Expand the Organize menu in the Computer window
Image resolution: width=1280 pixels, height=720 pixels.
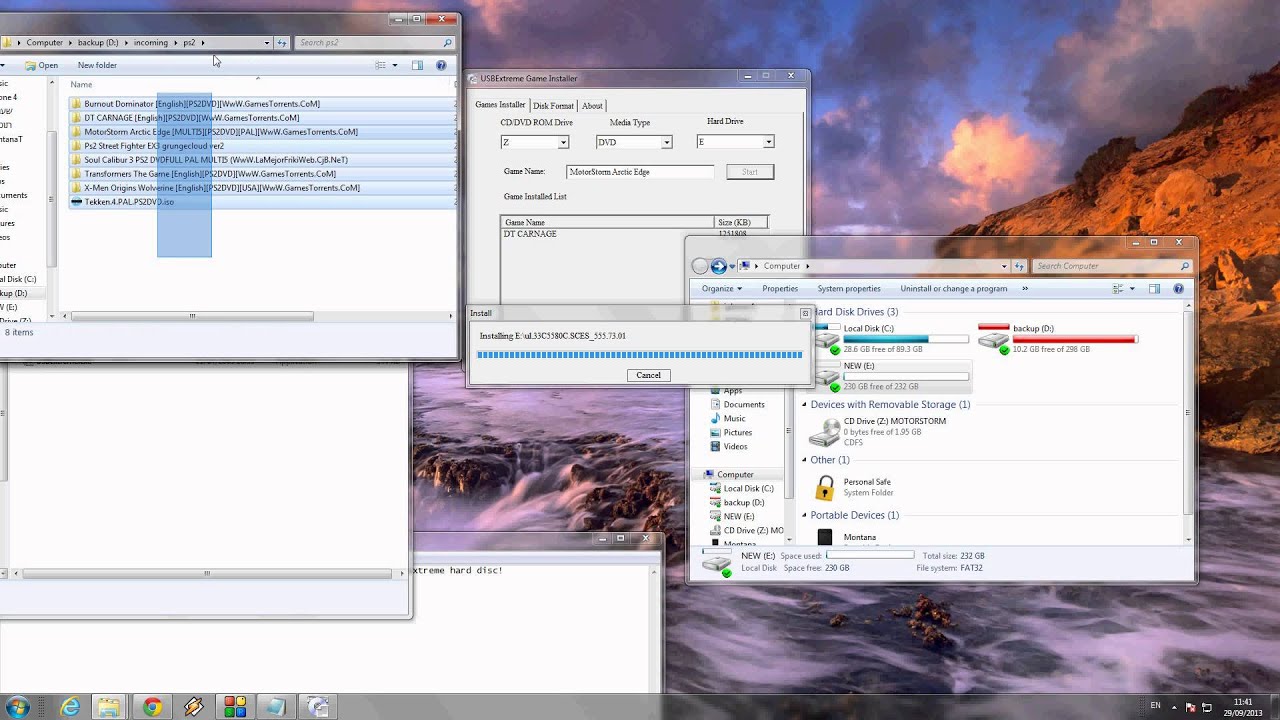721,289
